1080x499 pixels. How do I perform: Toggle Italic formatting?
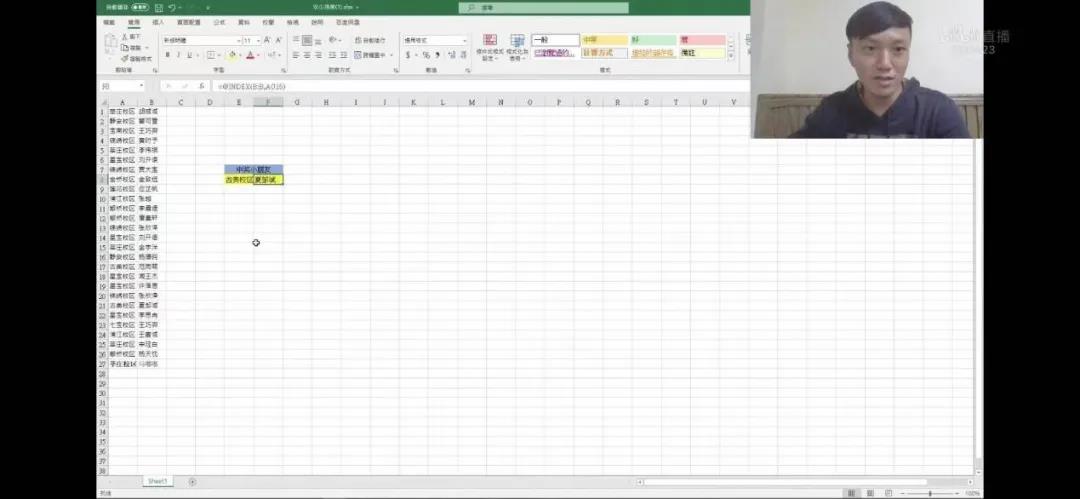(178, 55)
